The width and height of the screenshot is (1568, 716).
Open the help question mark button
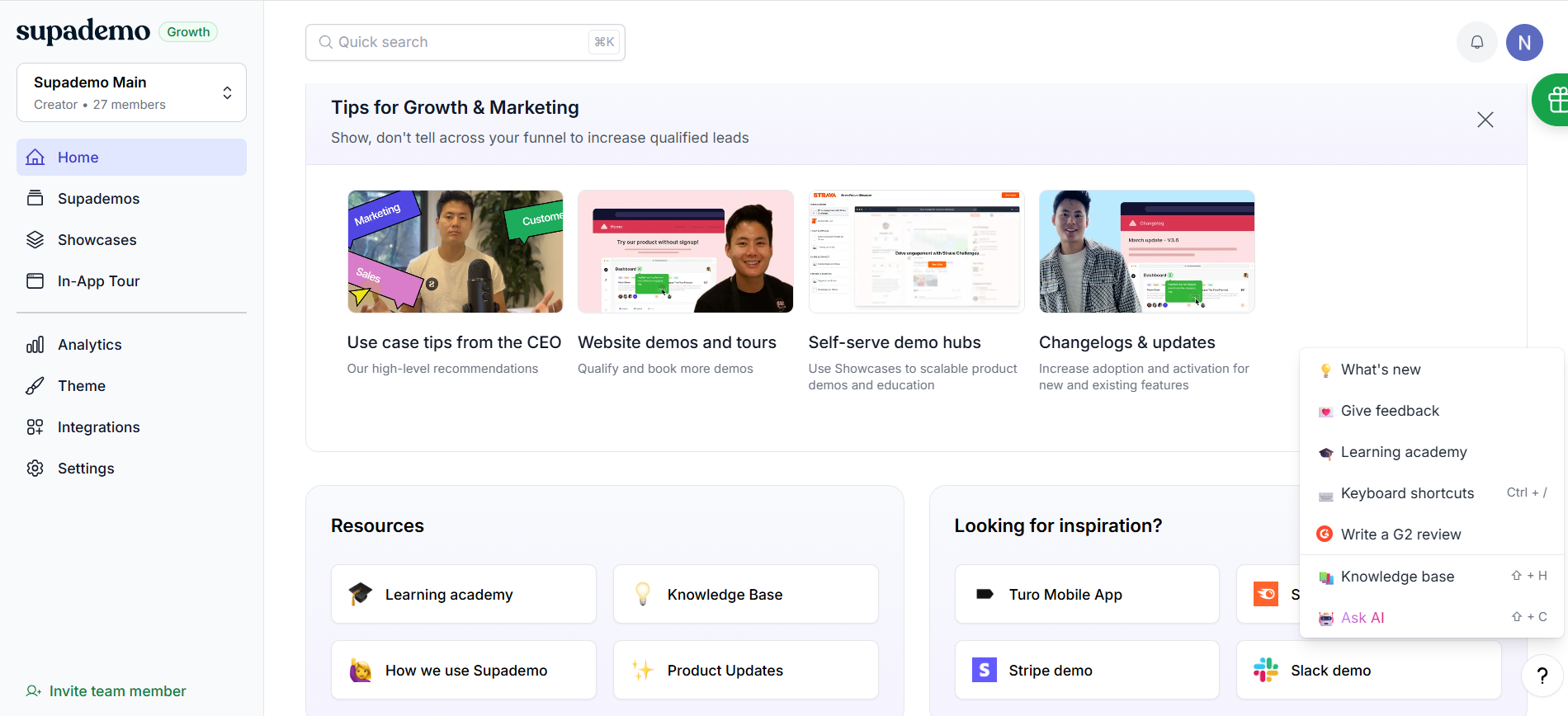pyautogui.click(x=1542, y=676)
